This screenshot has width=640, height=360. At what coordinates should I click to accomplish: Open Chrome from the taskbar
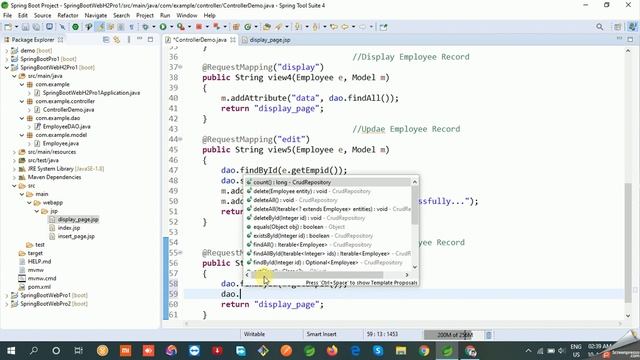coord(424,351)
